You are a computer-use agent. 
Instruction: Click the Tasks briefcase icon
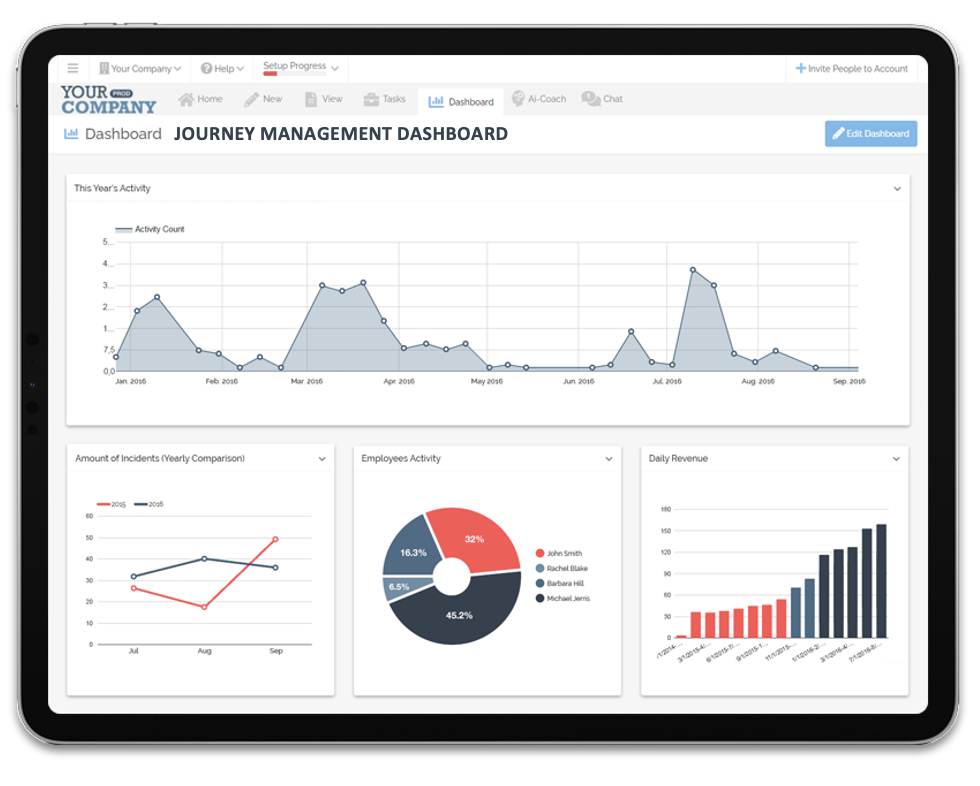coord(371,99)
